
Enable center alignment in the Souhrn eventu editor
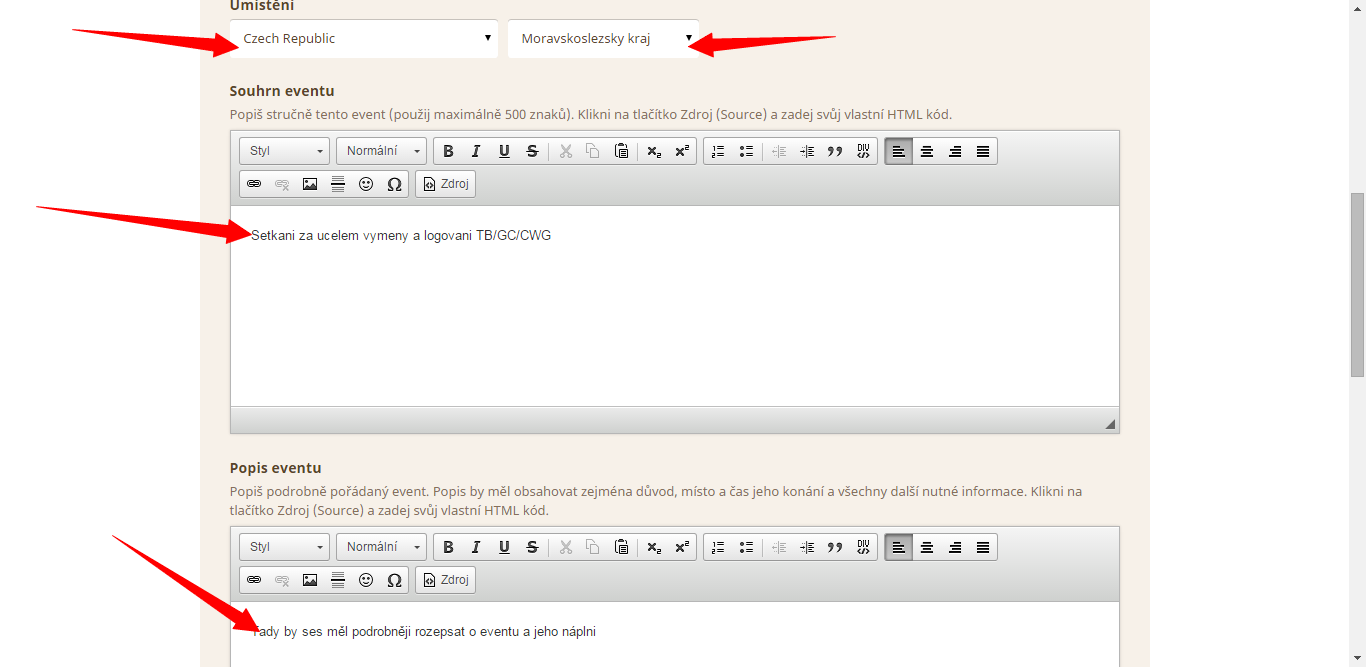pyautogui.click(x=927, y=151)
